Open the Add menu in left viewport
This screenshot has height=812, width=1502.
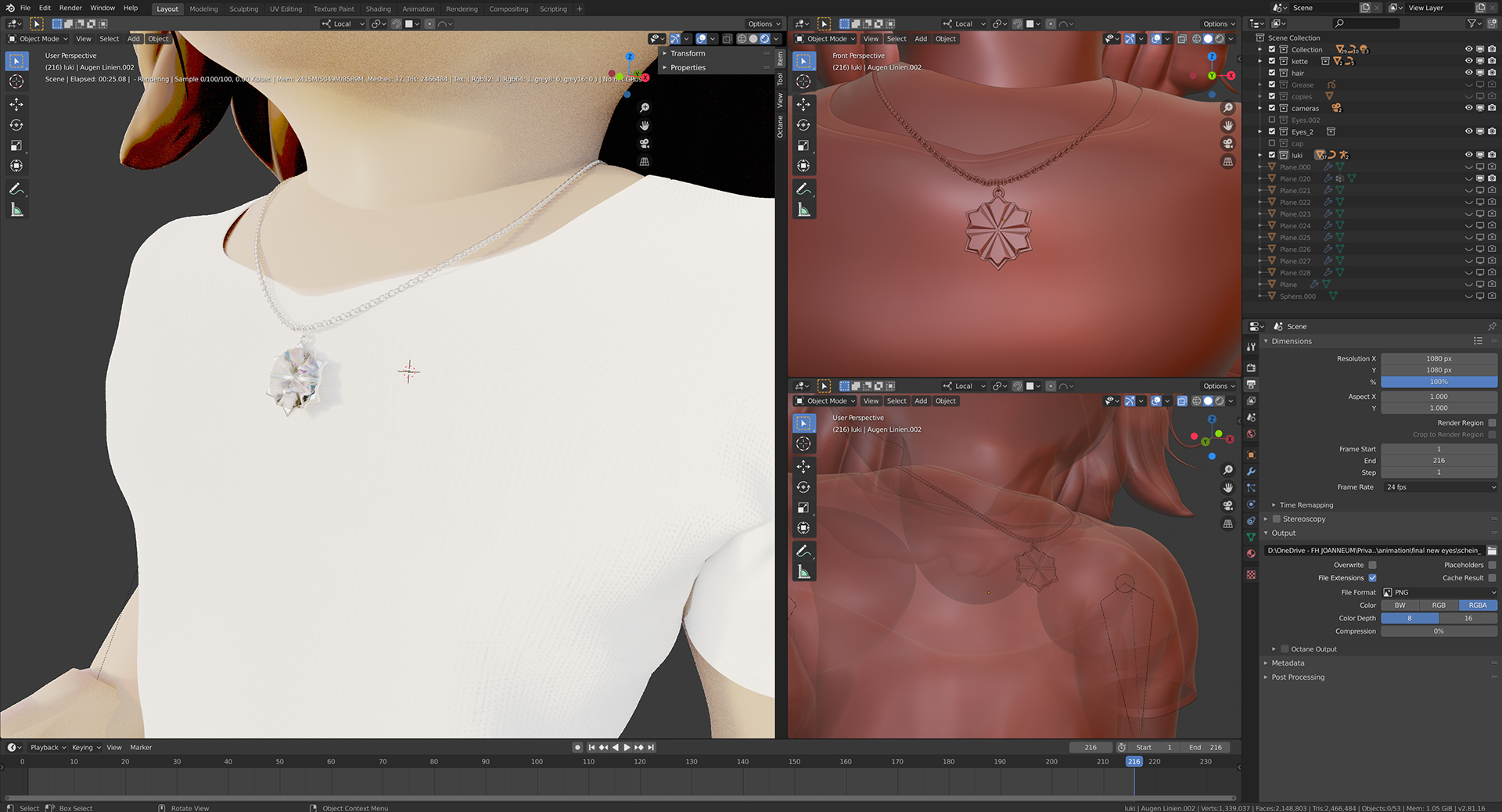tap(134, 39)
